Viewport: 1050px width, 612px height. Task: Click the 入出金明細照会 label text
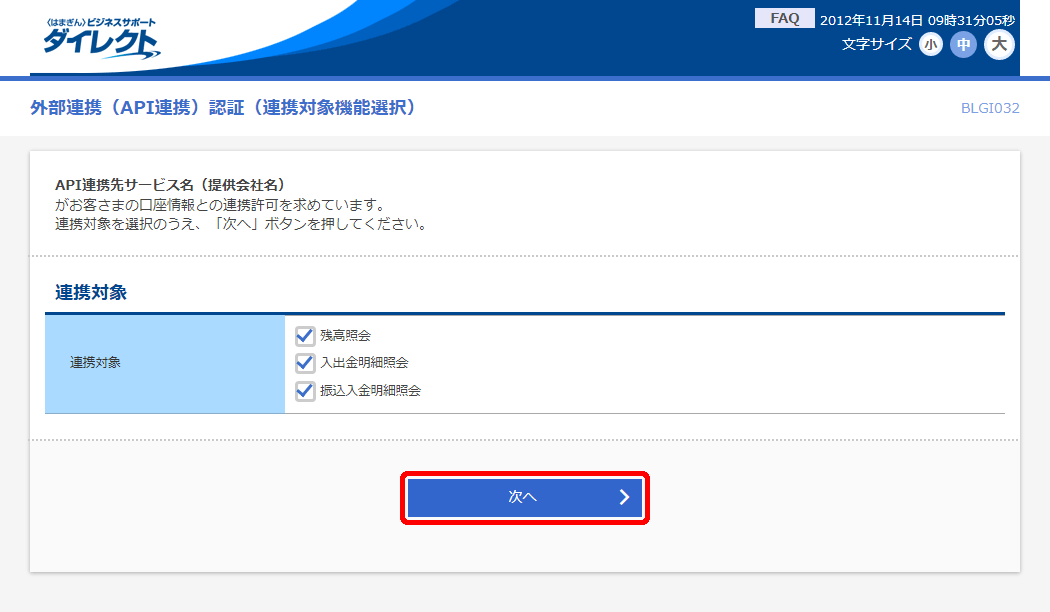[x=364, y=362]
